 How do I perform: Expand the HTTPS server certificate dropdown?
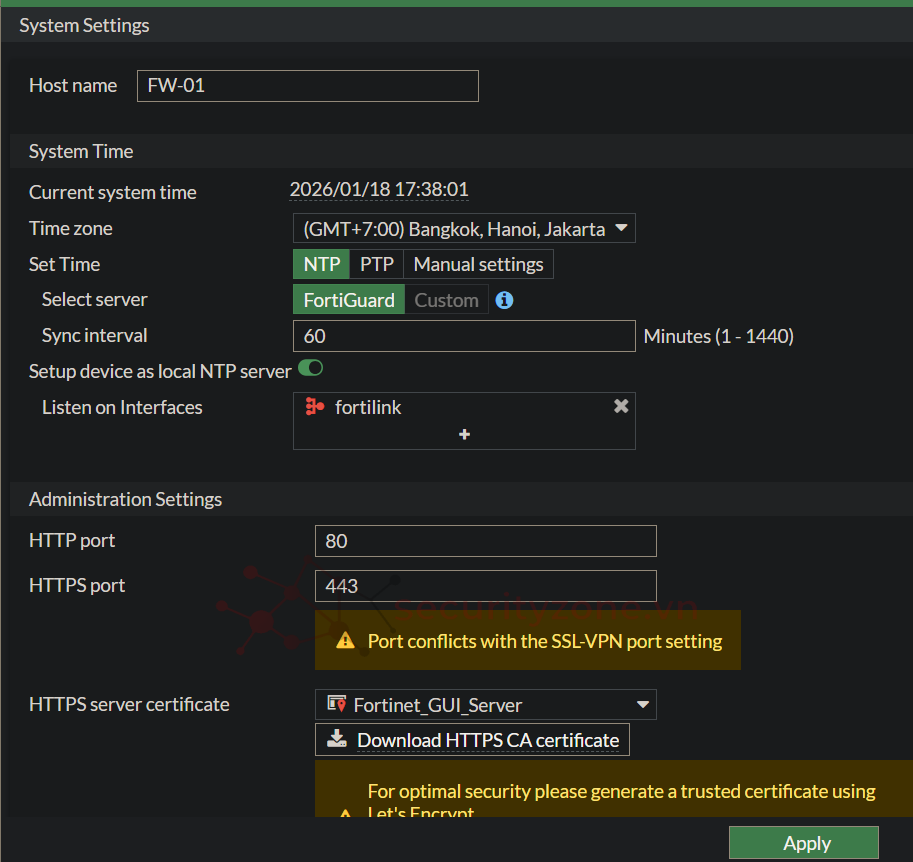click(x=485, y=705)
